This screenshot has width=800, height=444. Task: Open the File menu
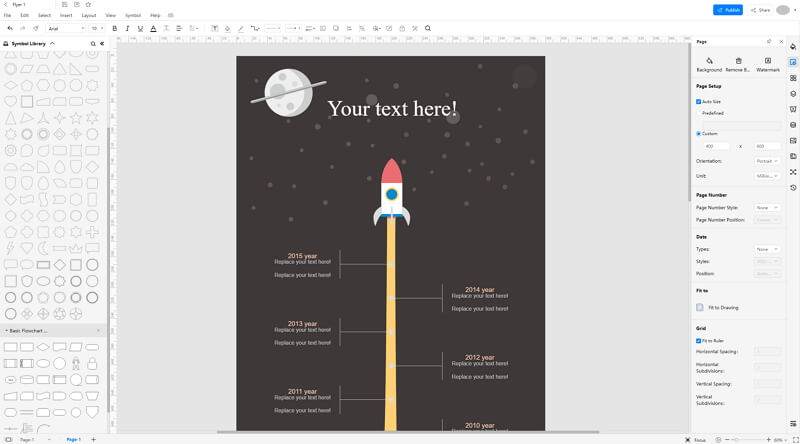(8, 15)
